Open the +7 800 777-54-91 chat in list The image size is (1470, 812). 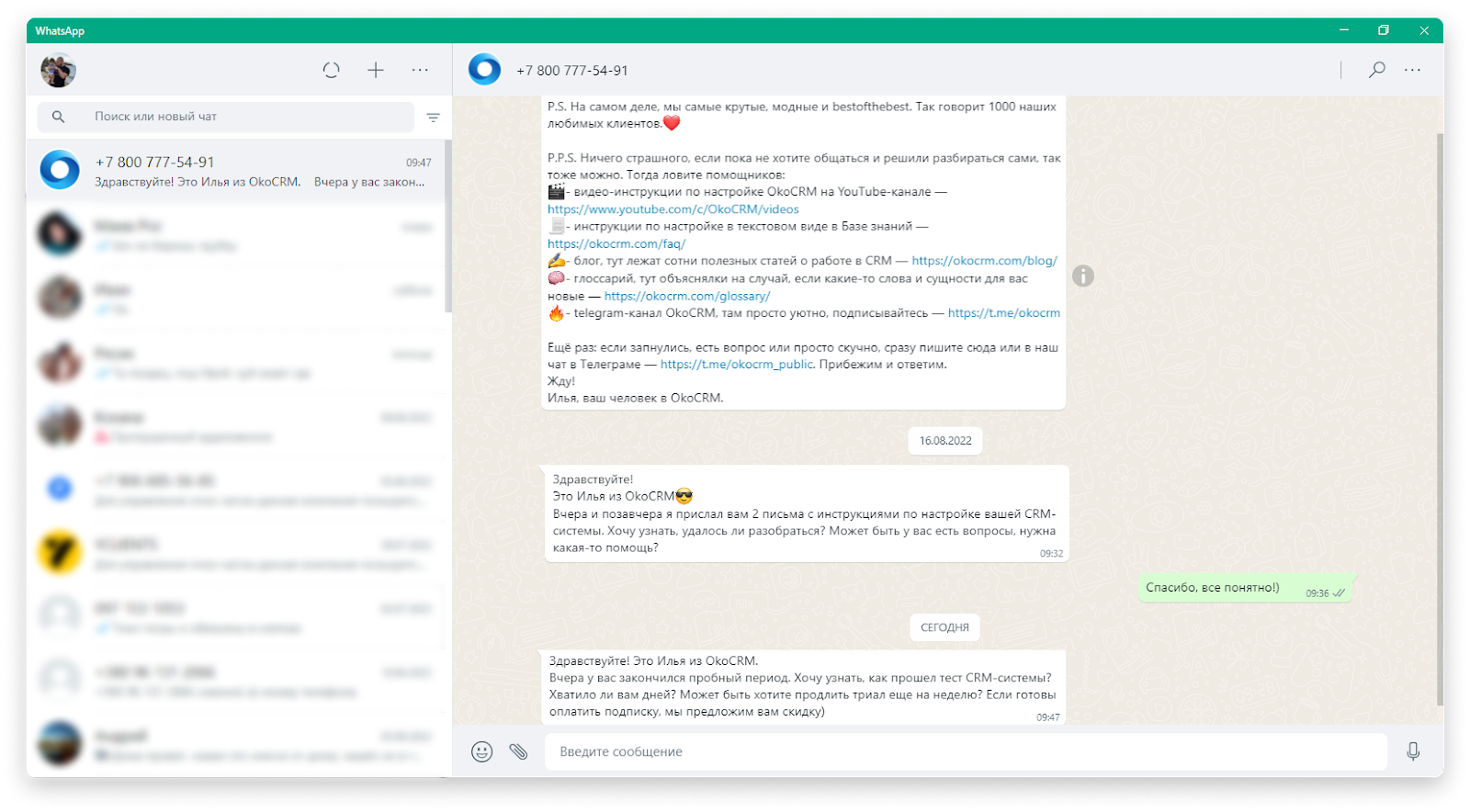[x=237, y=171]
